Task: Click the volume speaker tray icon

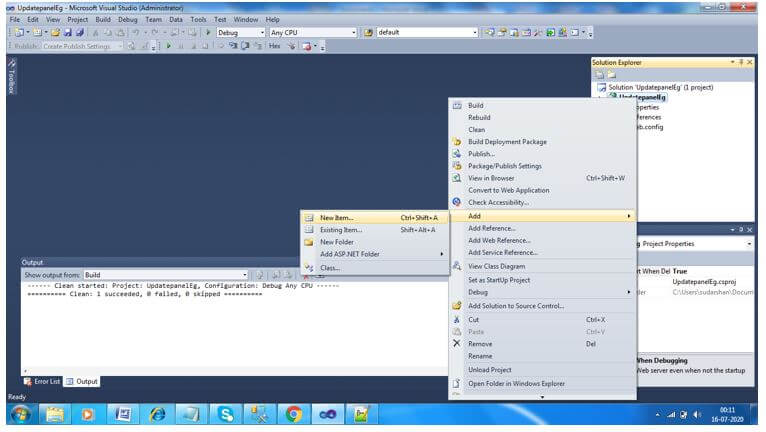Action: coord(697,414)
